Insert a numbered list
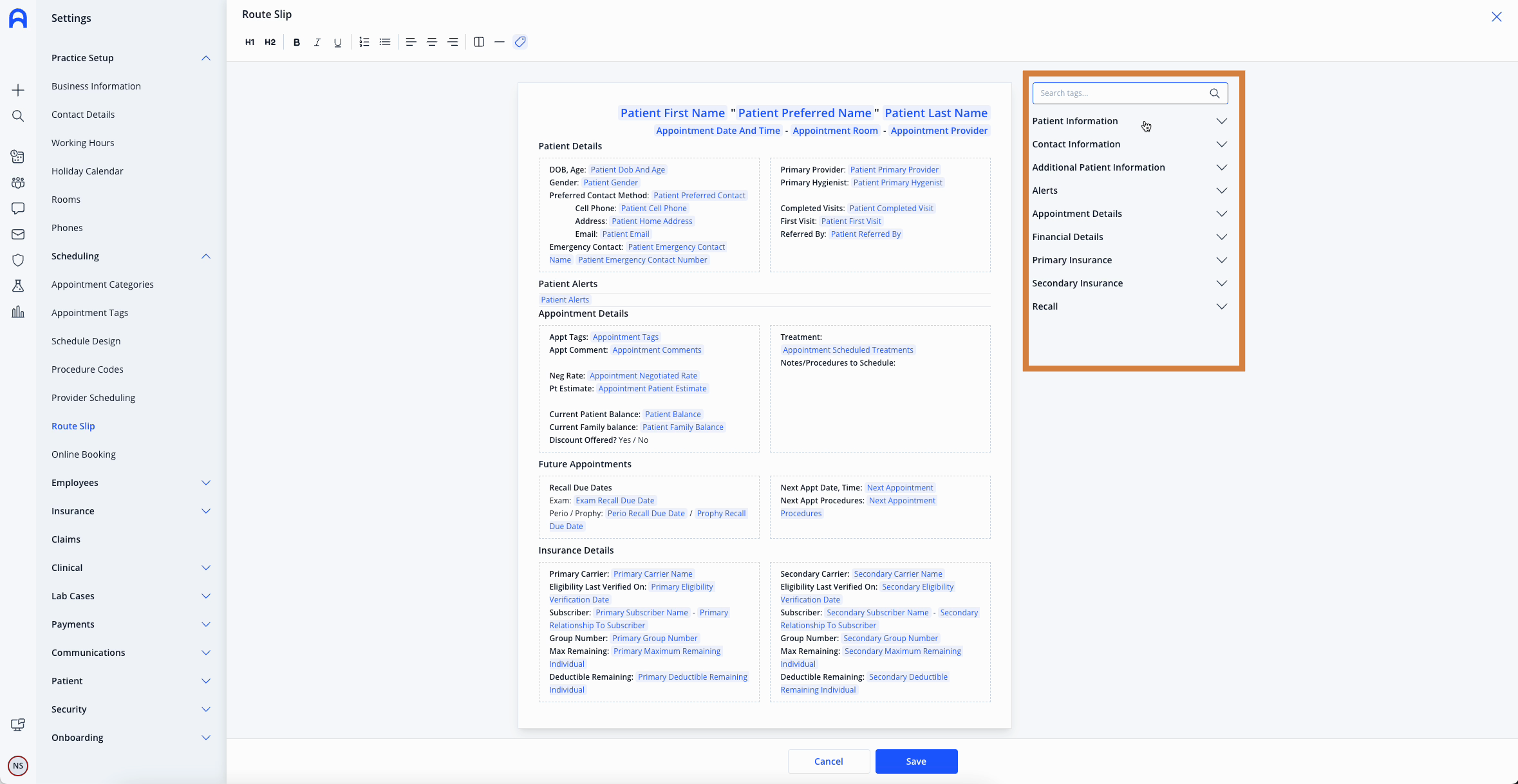The height and width of the screenshot is (784, 1518). point(364,42)
